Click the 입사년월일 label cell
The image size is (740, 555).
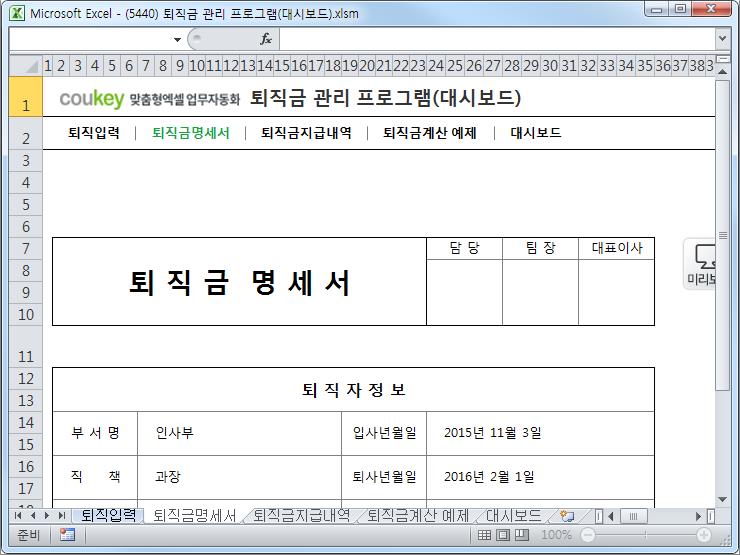(384, 433)
